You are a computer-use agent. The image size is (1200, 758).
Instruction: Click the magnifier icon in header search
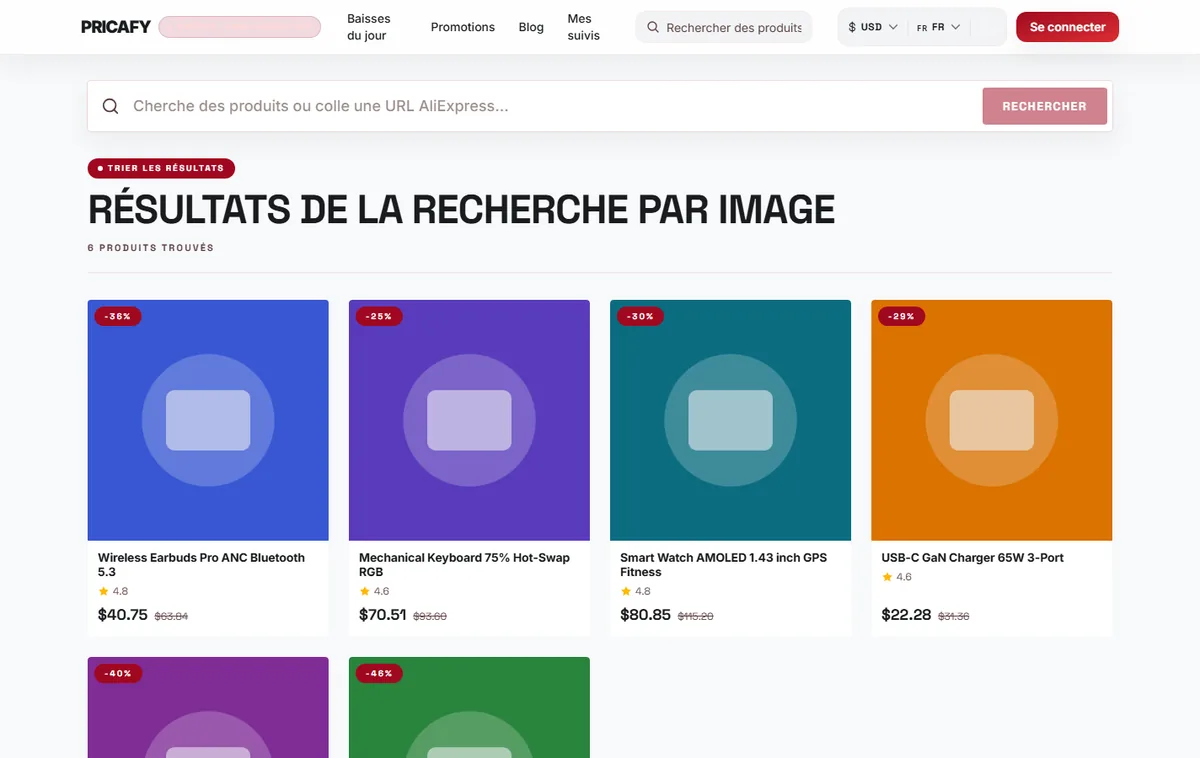click(x=653, y=27)
